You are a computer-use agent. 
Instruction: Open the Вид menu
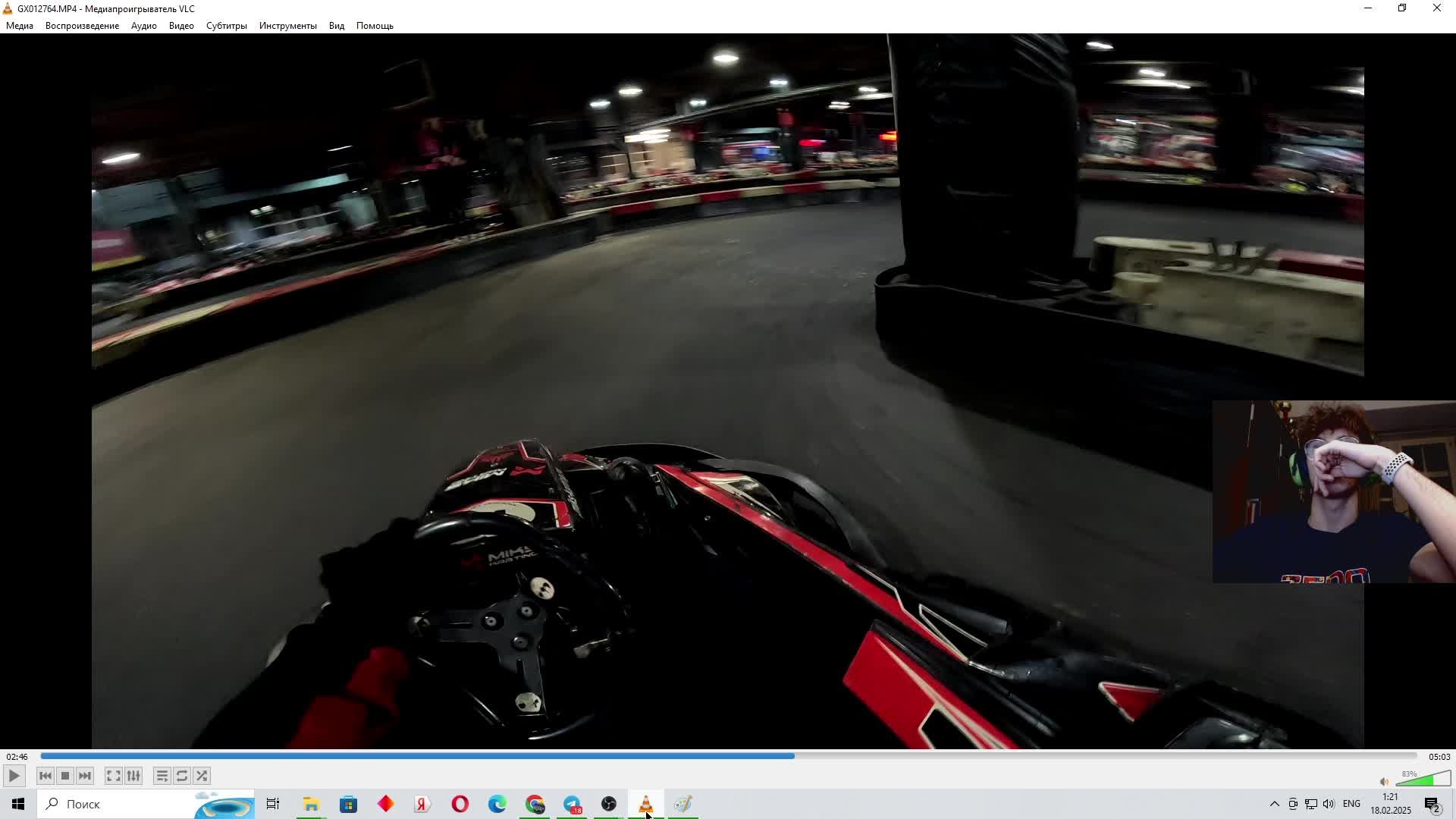click(x=337, y=26)
